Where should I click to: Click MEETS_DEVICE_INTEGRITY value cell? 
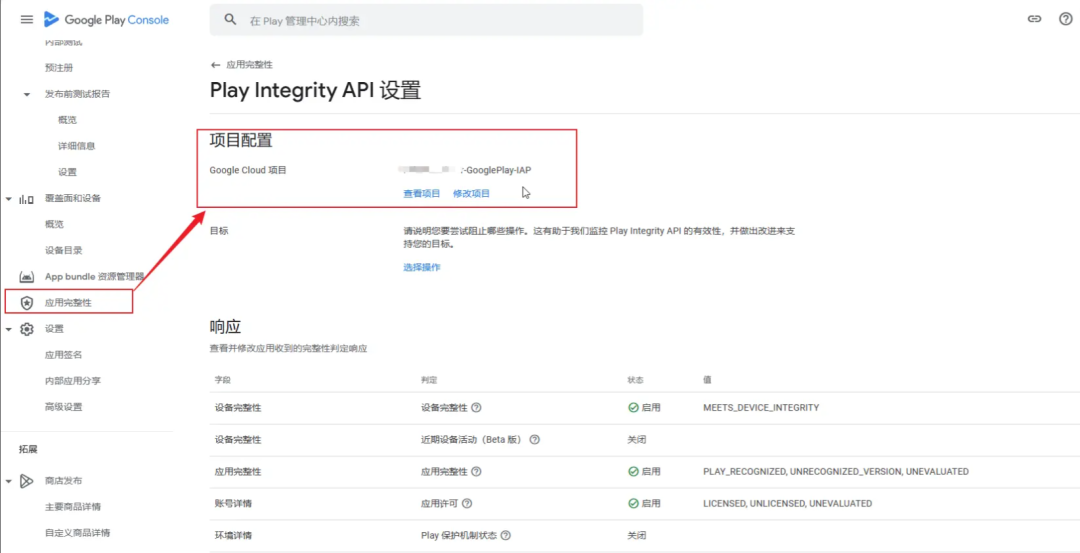(761, 408)
